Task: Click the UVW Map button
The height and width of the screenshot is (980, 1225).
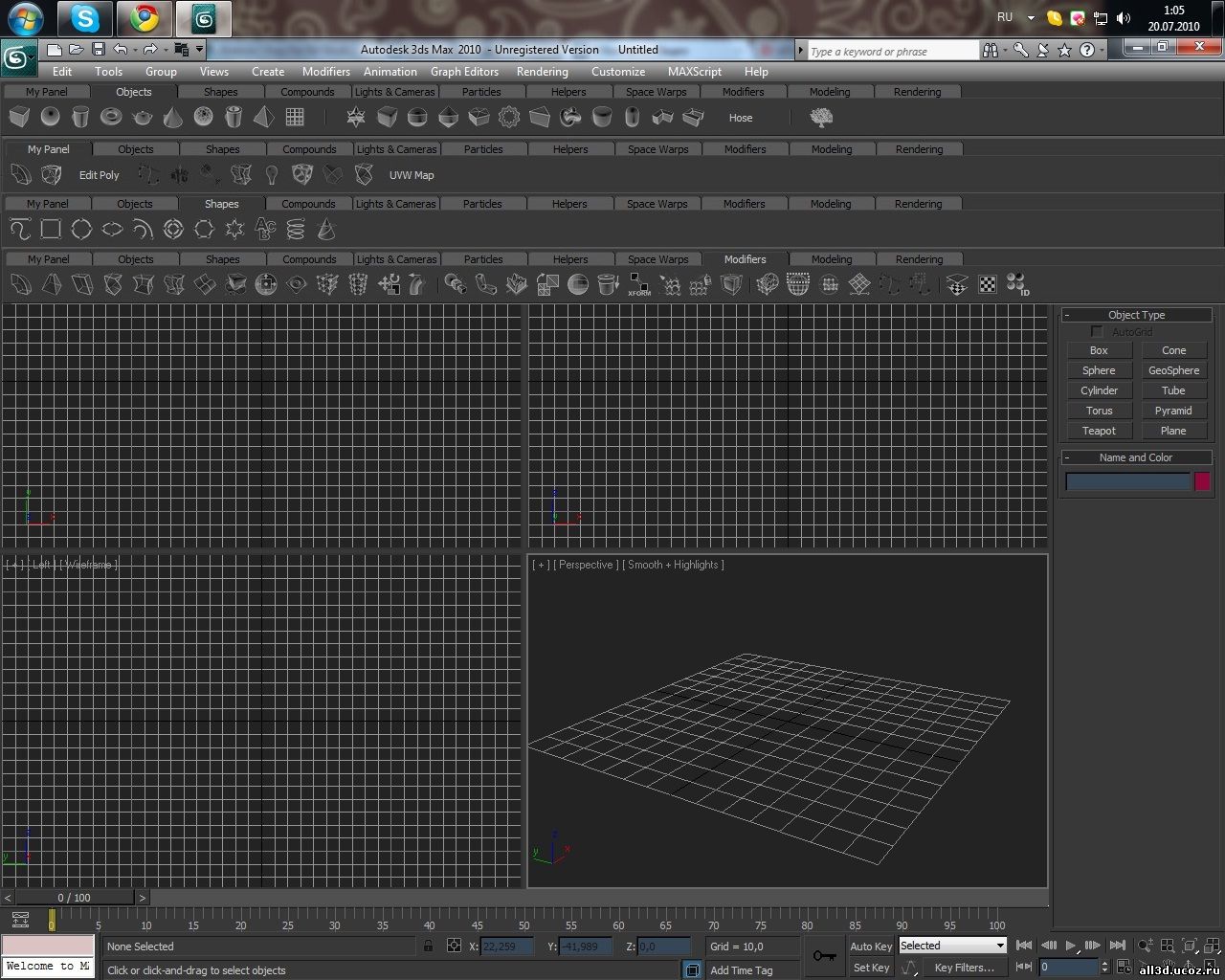Action: pyautogui.click(x=412, y=175)
